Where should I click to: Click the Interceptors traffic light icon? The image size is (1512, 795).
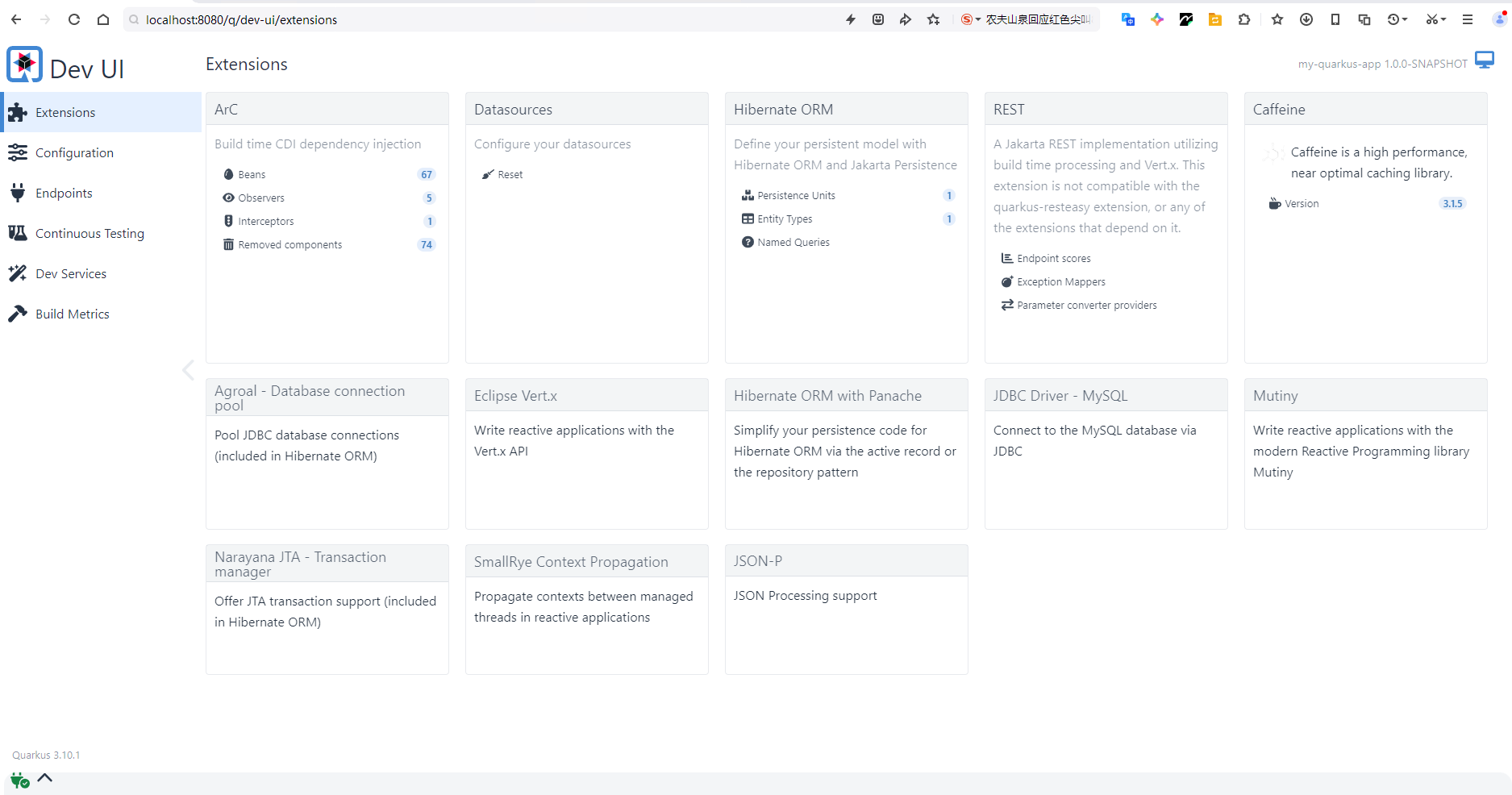[228, 221]
